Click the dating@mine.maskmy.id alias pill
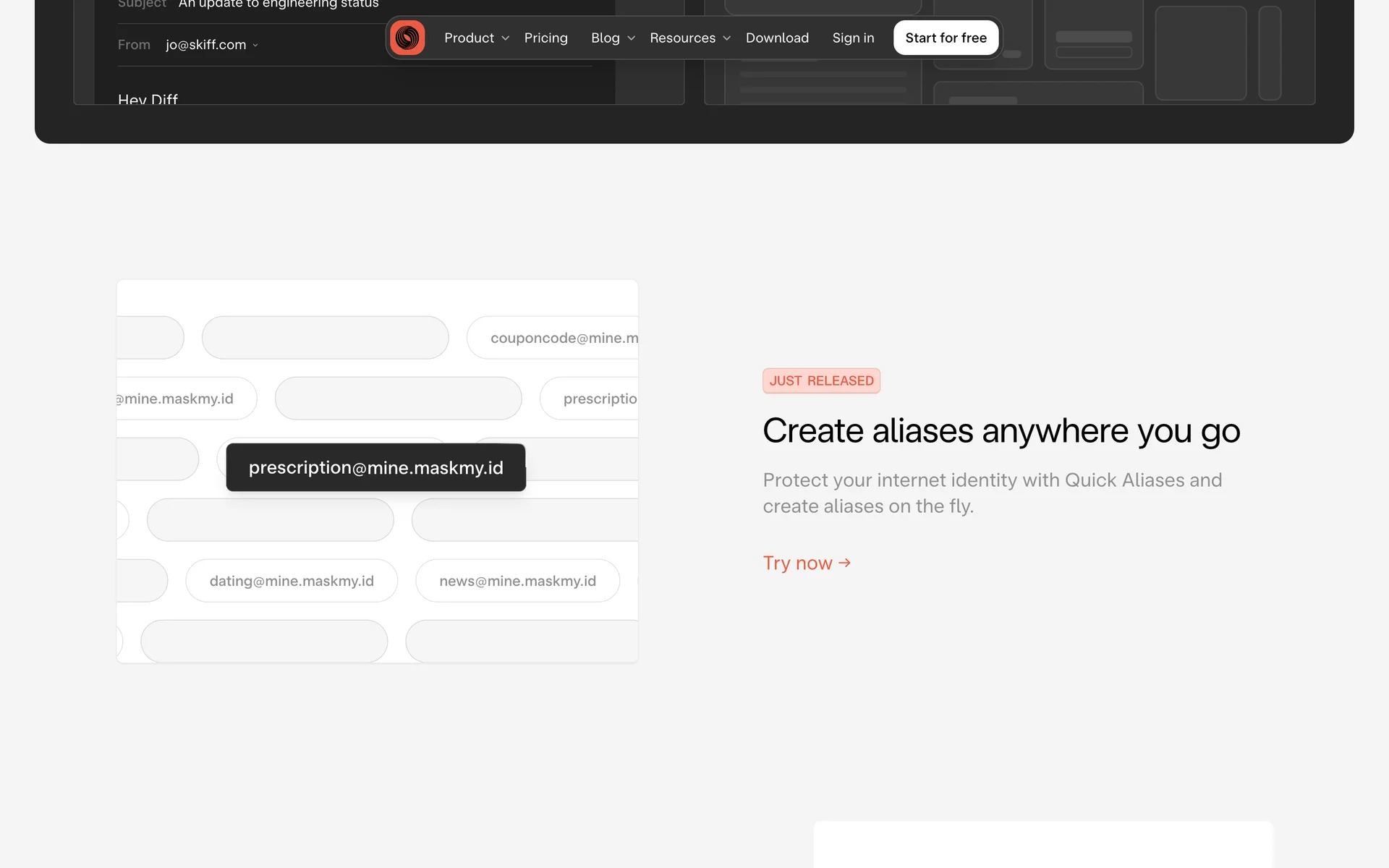The width and height of the screenshot is (1389, 868). click(292, 581)
